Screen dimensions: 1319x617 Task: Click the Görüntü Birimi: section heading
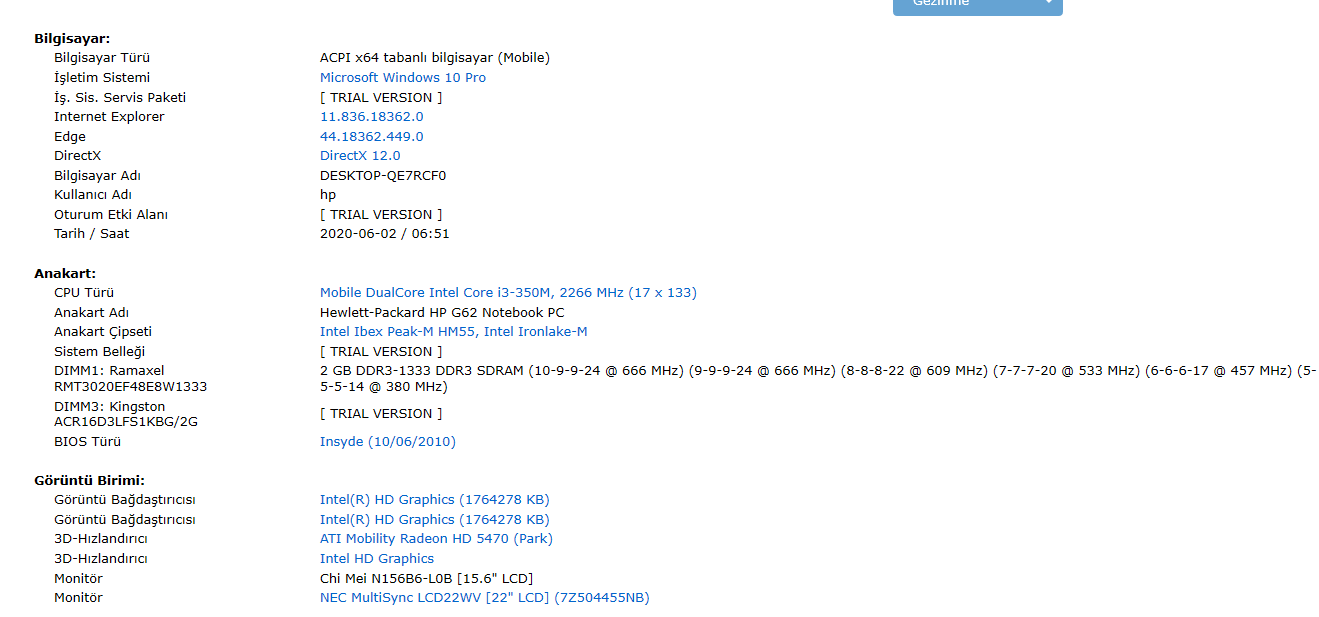click(x=89, y=480)
